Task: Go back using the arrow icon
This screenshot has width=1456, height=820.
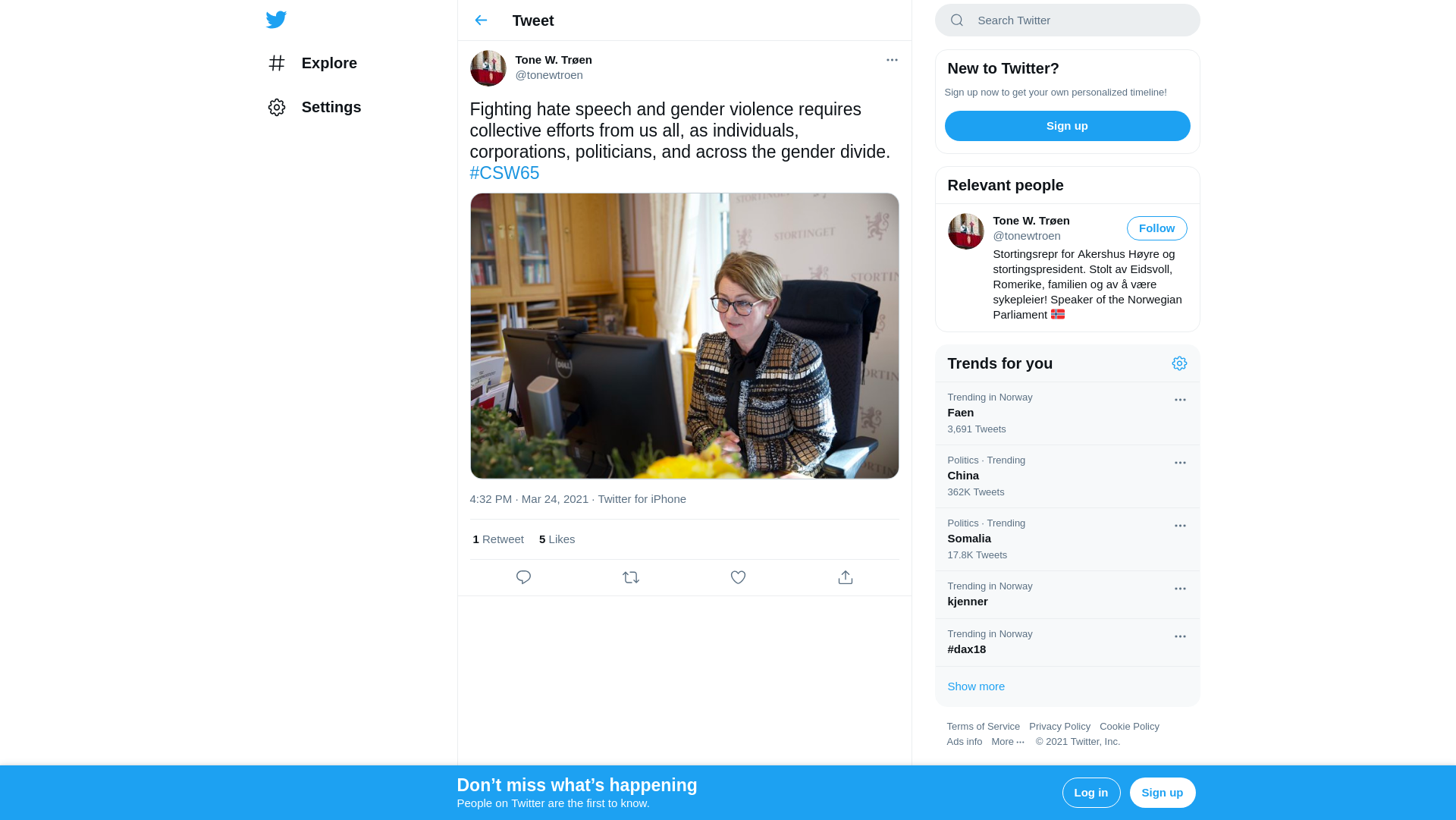Action: [x=481, y=20]
